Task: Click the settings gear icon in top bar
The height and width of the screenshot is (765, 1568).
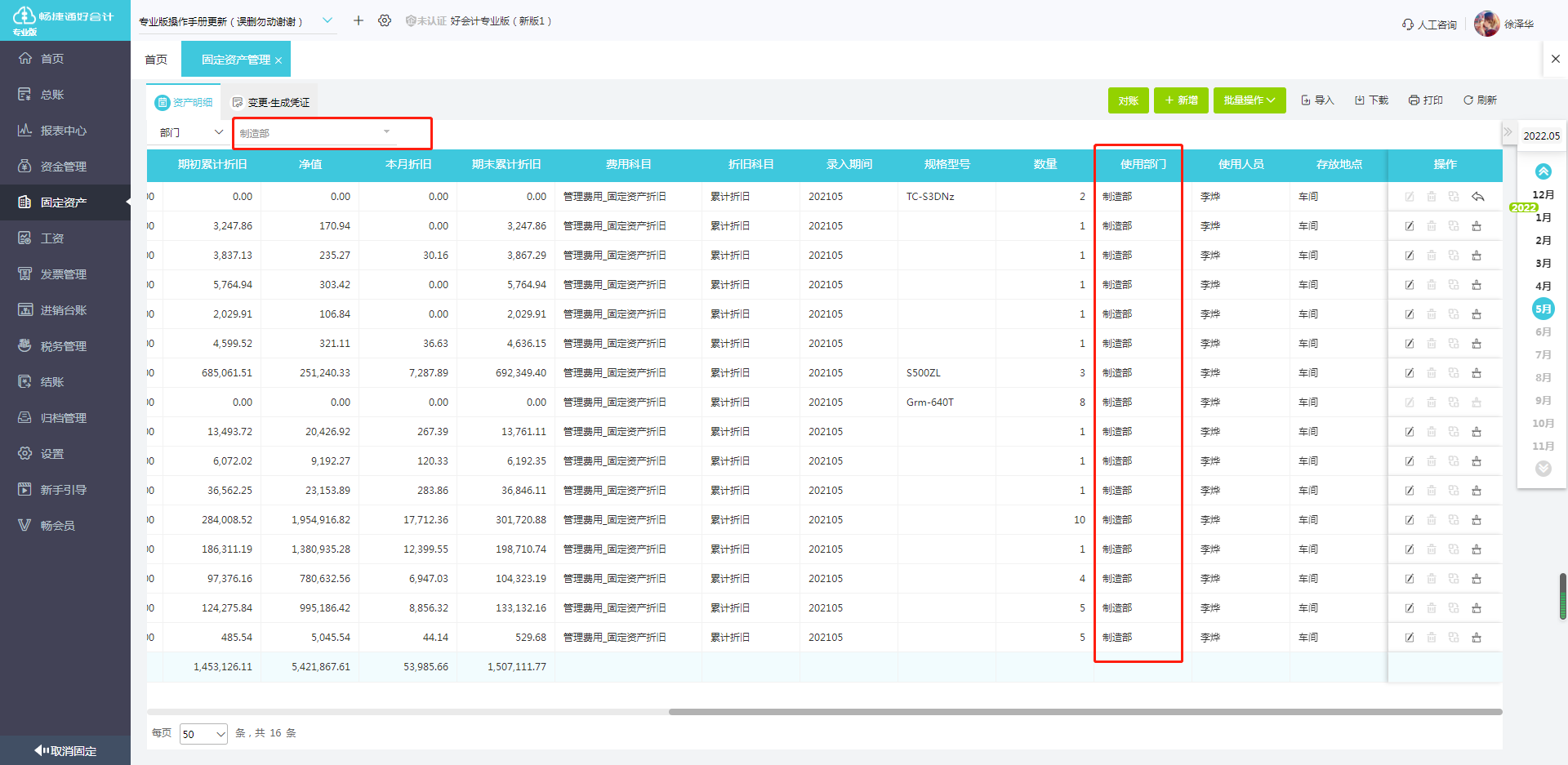Action: click(385, 20)
